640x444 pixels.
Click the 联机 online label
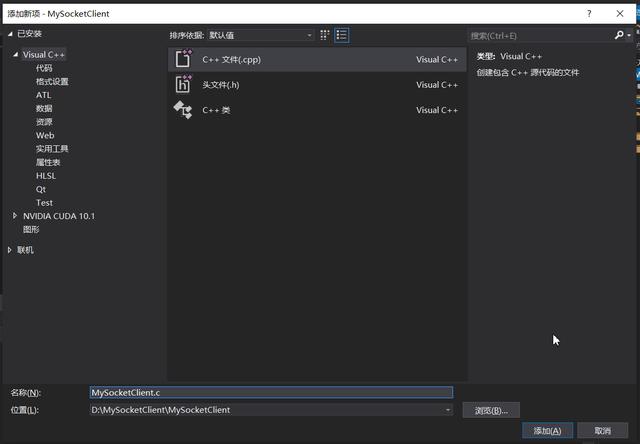coord(25,250)
